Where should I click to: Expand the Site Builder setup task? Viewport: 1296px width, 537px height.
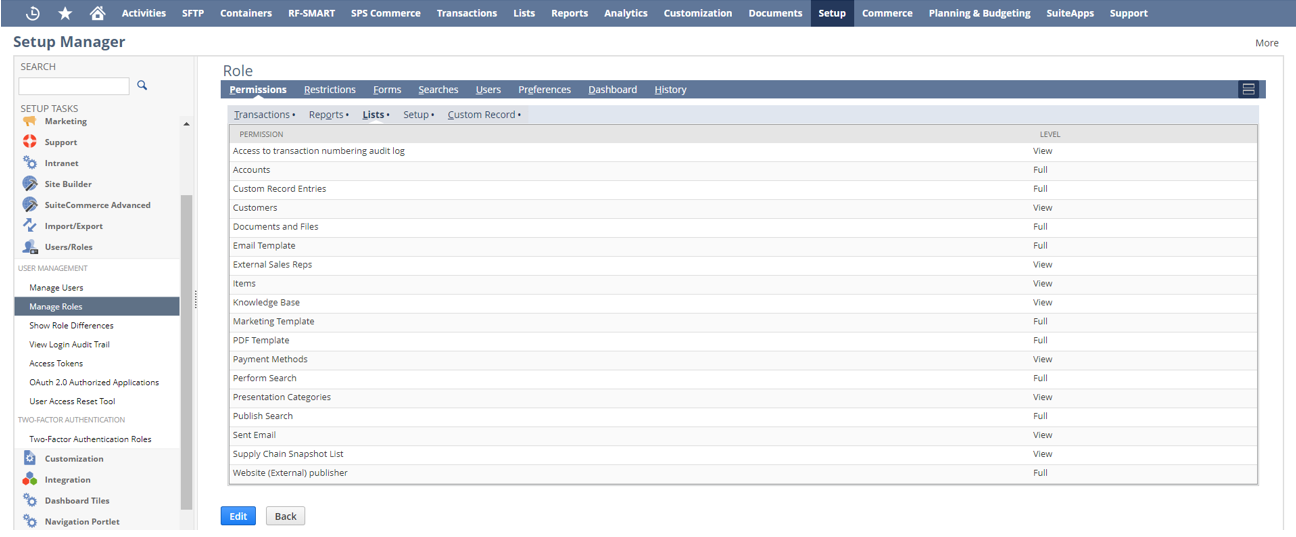click(68, 184)
